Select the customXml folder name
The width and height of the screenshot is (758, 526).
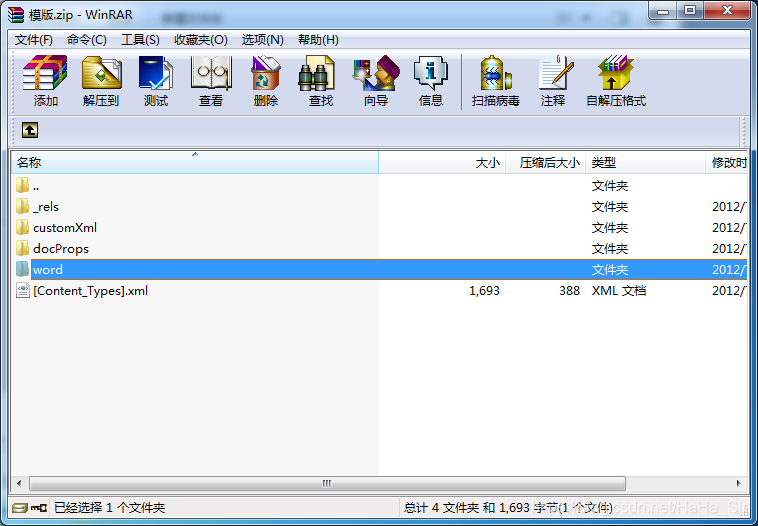[65, 228]
